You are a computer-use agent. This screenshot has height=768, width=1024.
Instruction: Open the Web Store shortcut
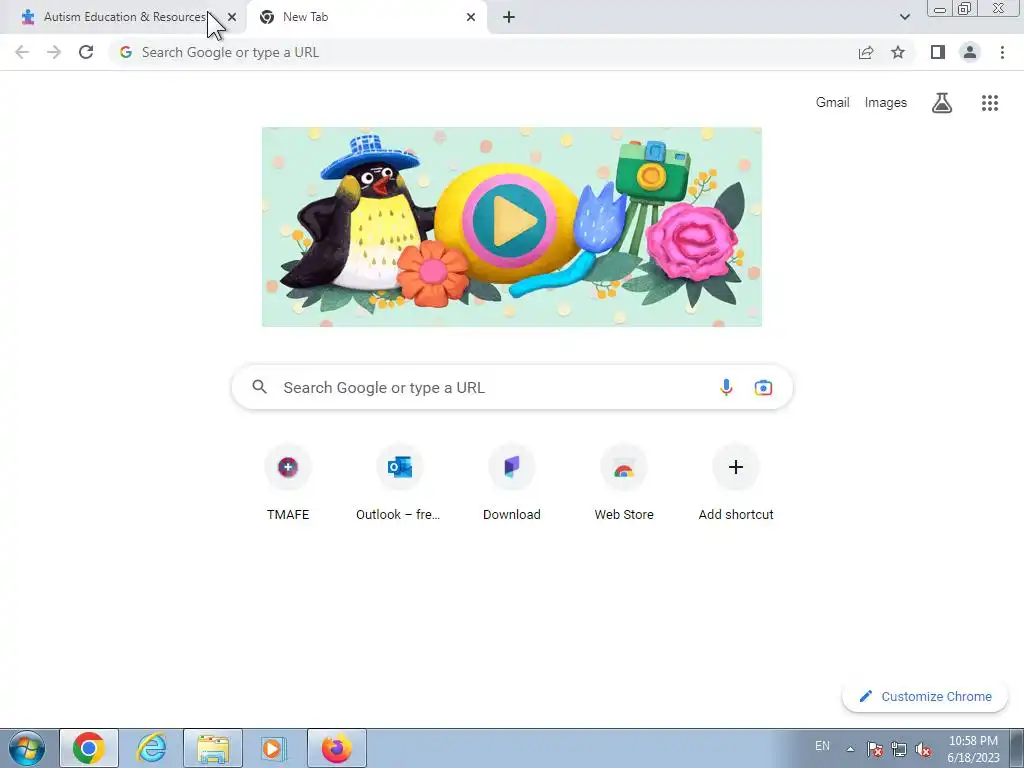coord(624,483)
